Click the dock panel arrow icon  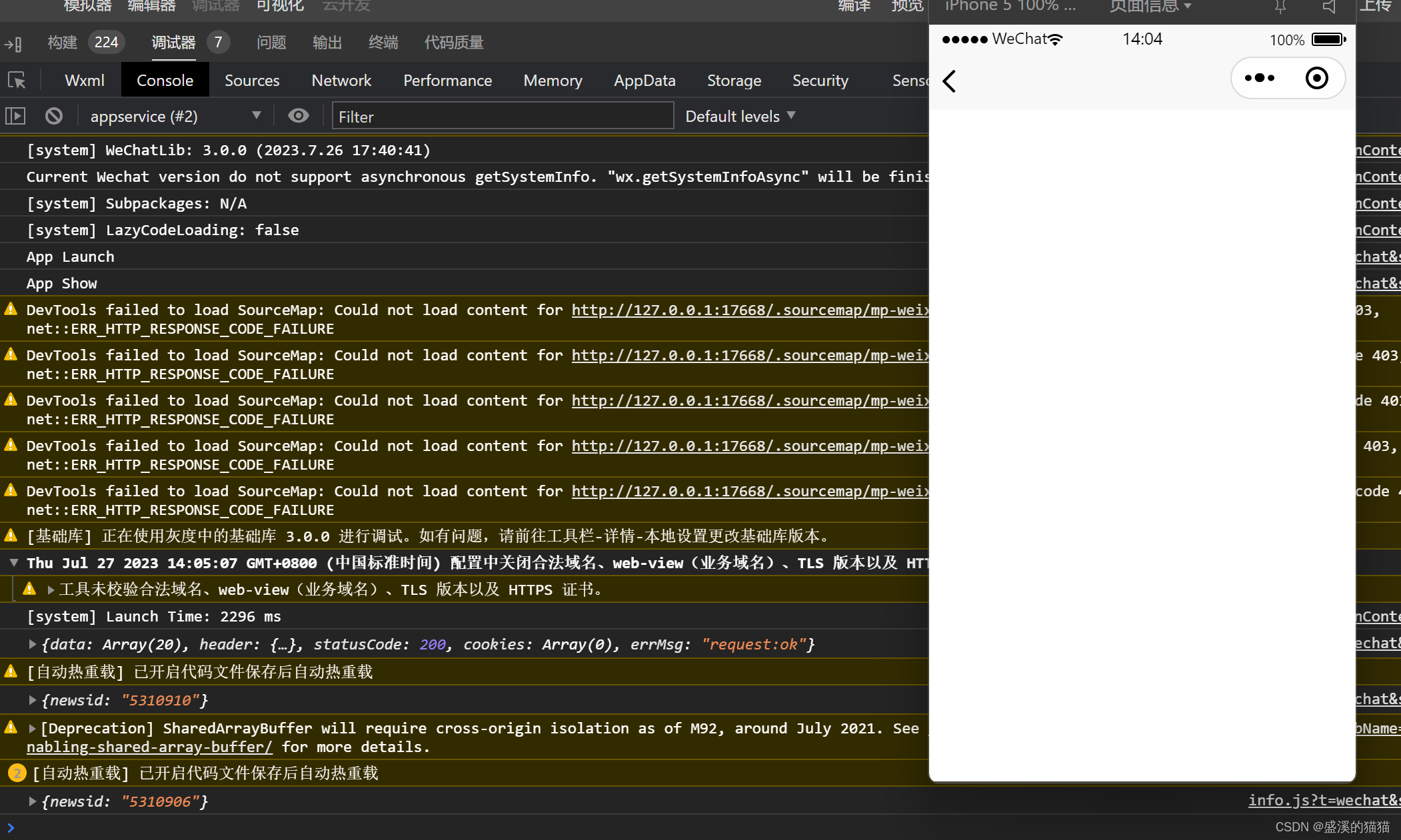tap(13, 44)
